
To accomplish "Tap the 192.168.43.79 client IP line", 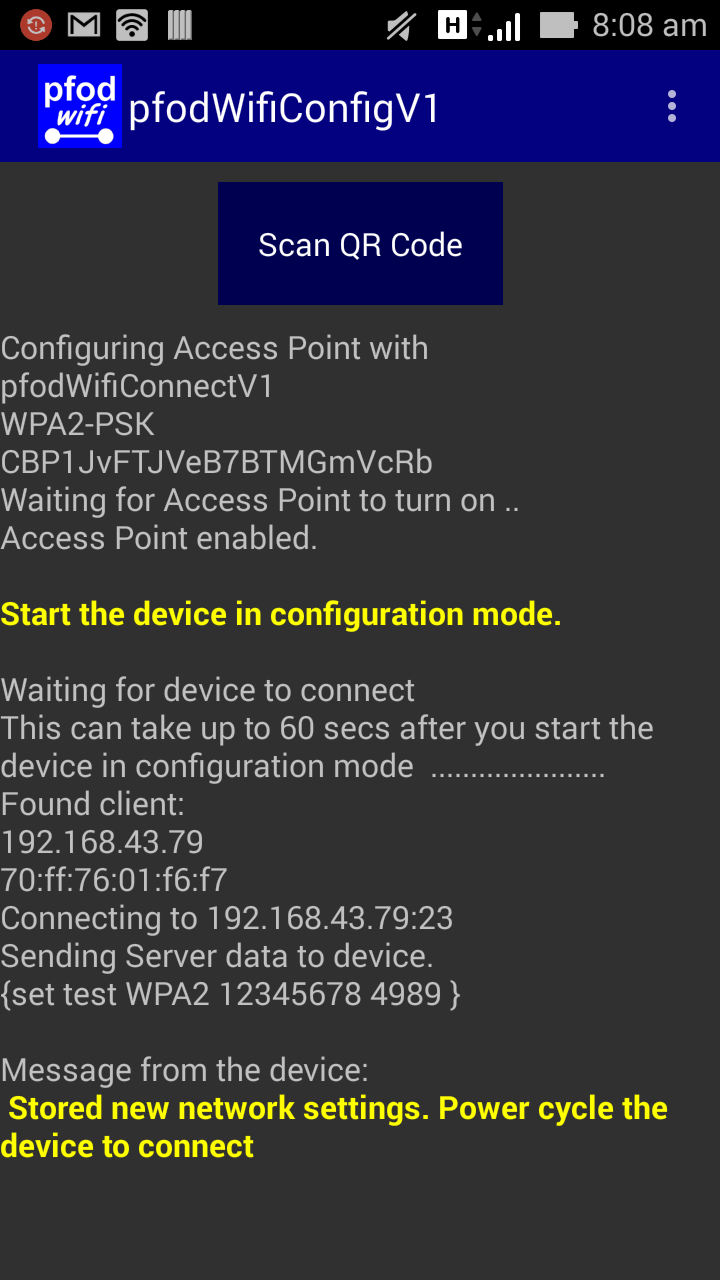I will click(x=102, y=842).
